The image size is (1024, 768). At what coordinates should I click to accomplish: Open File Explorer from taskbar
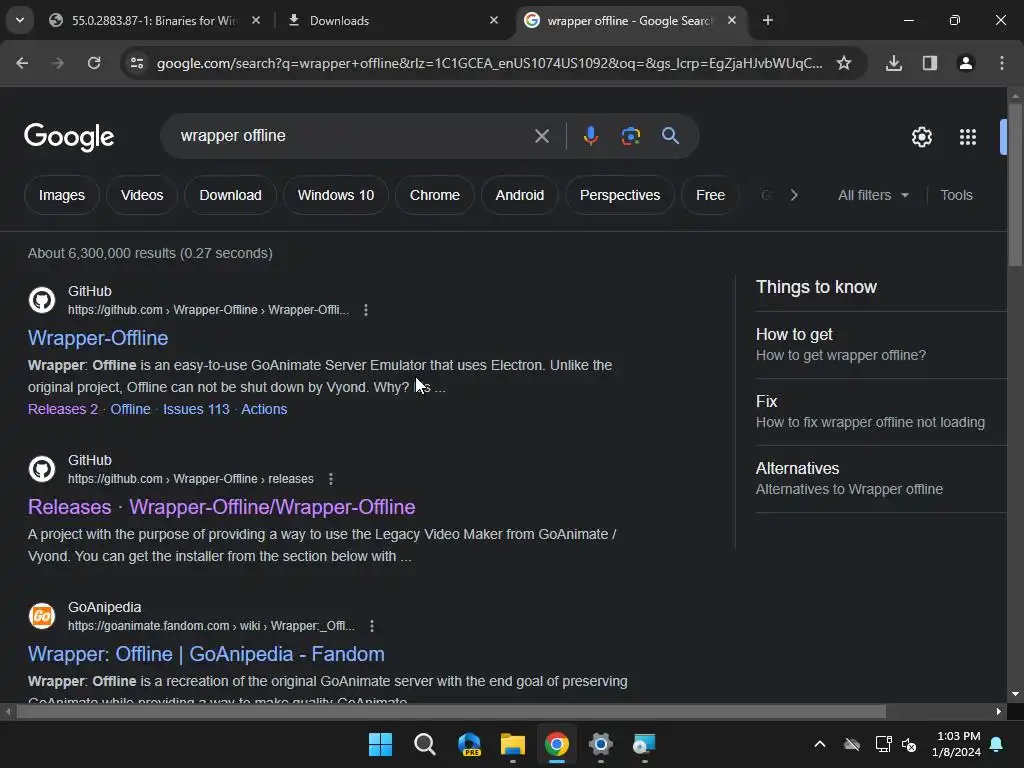(513, 744)
